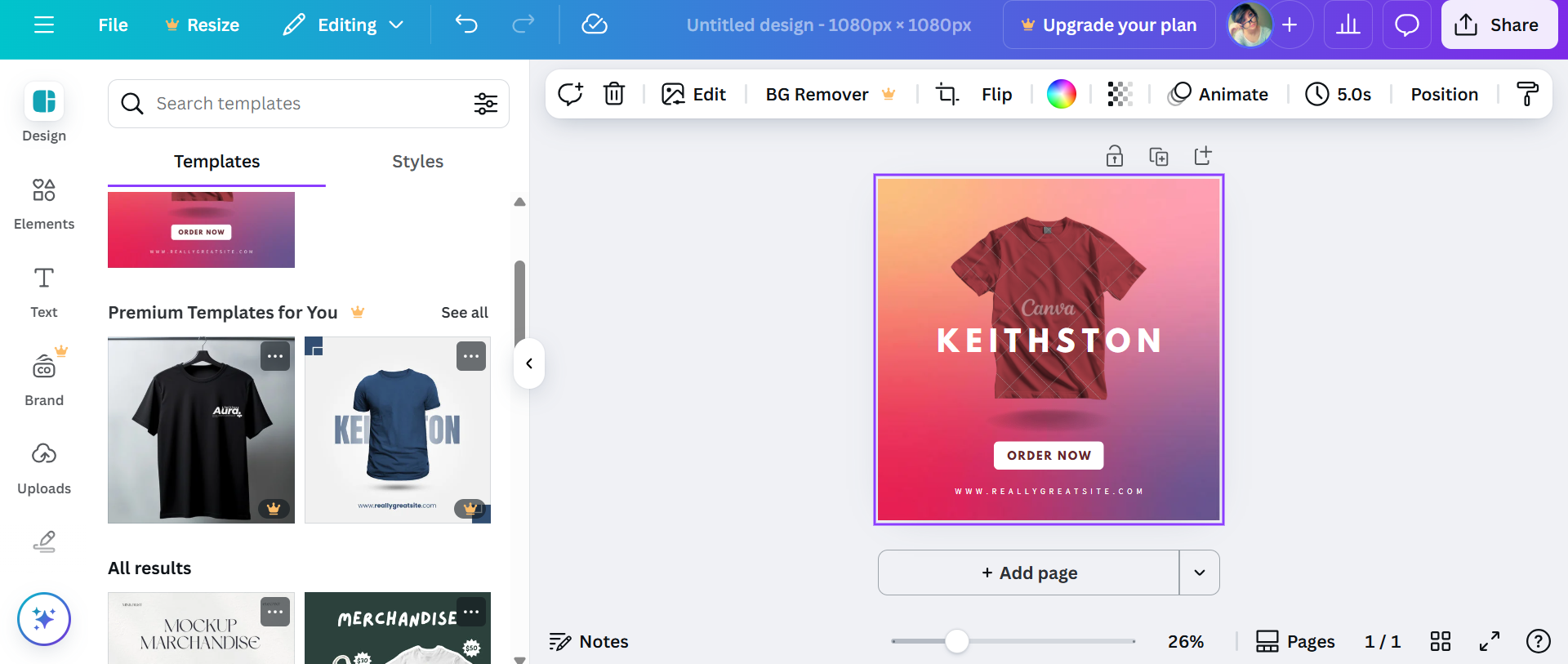The height and width of the screenshot is (664, 1568).
Task: Duplicate the page above the canvas
Action: click(x=1159, y=156)
